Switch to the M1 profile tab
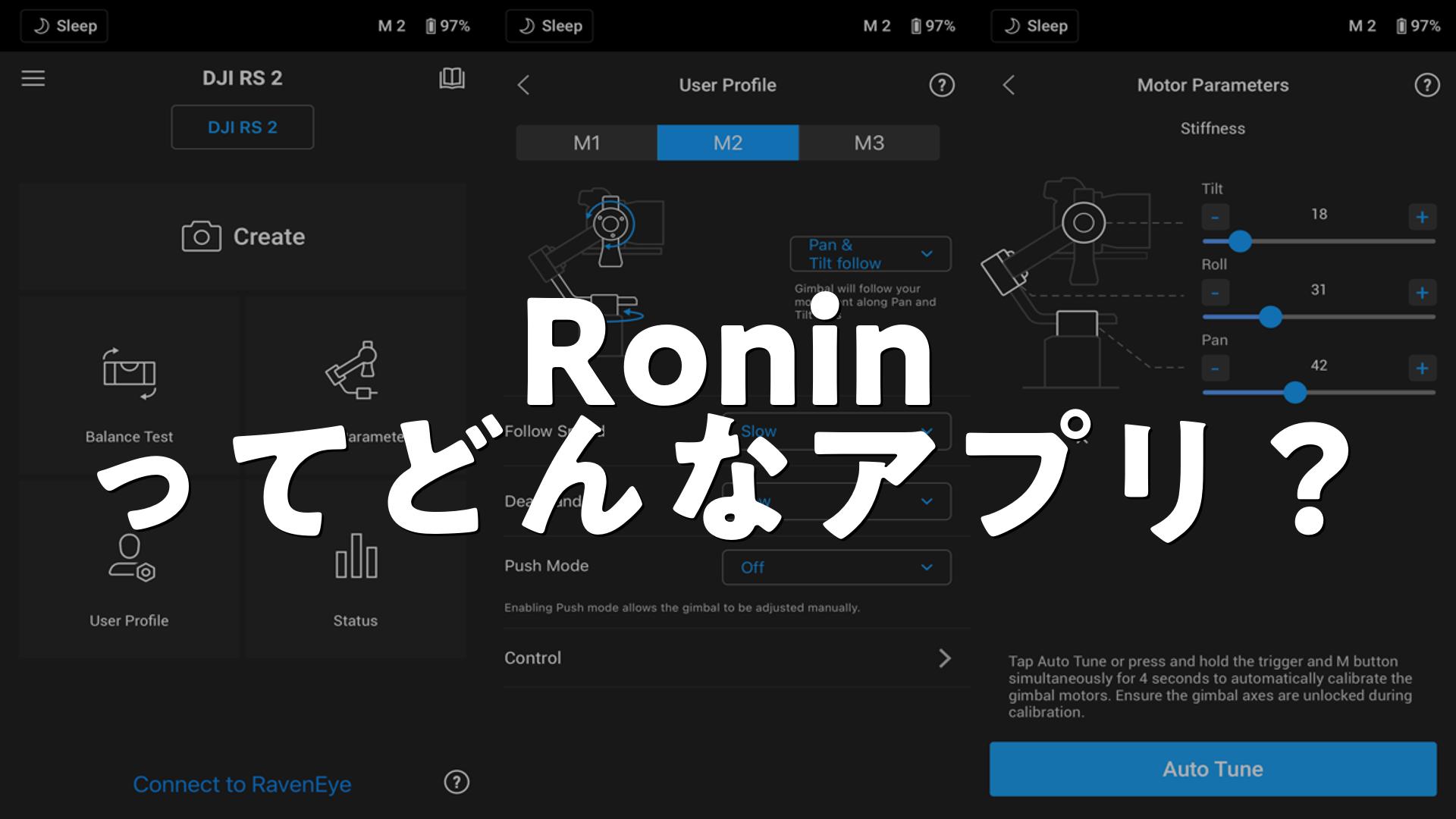The height and width of the screenshot is (819, 1456). (586, 143)
